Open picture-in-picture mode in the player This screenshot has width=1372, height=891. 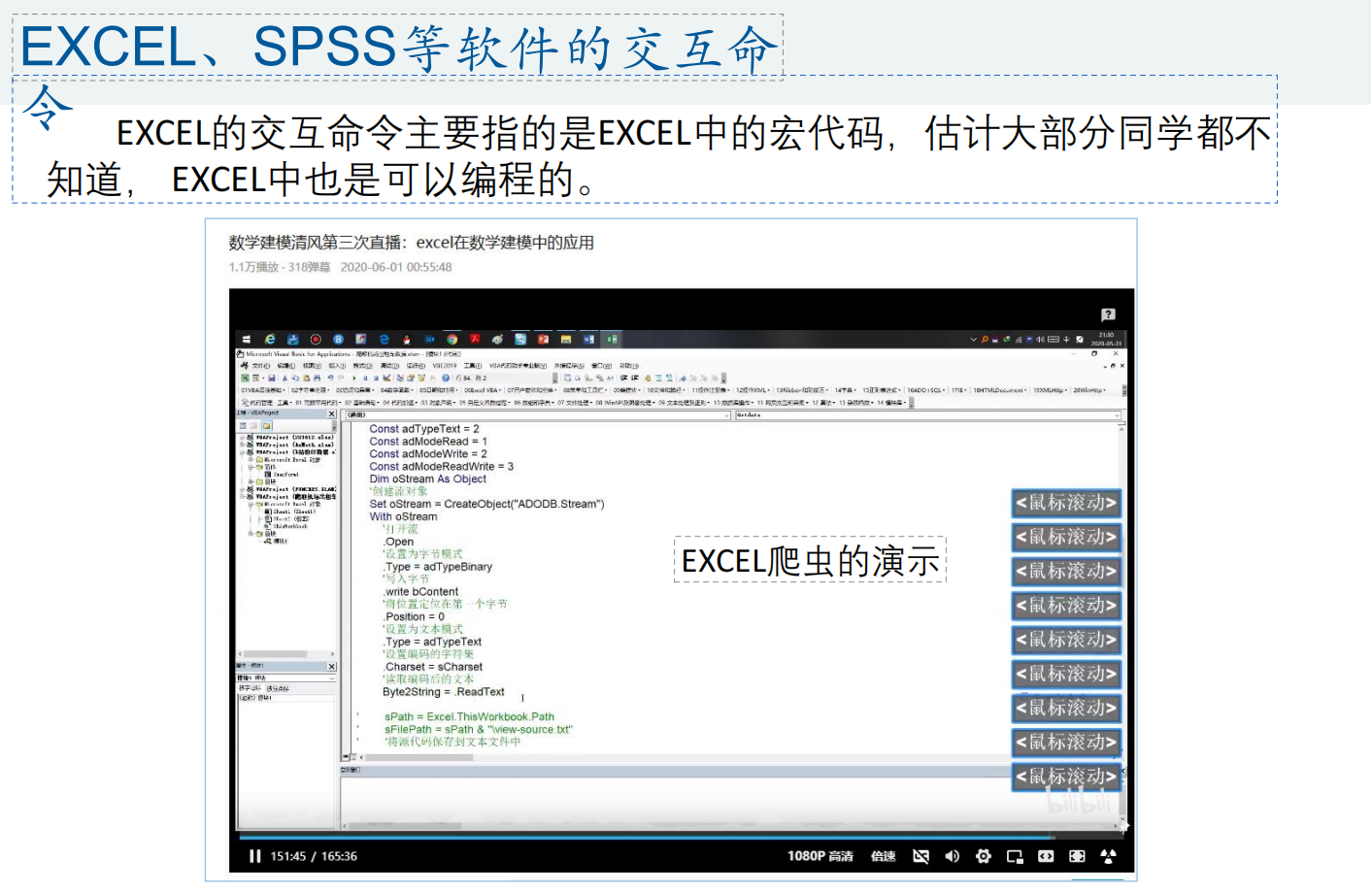tap(1015, 856)
